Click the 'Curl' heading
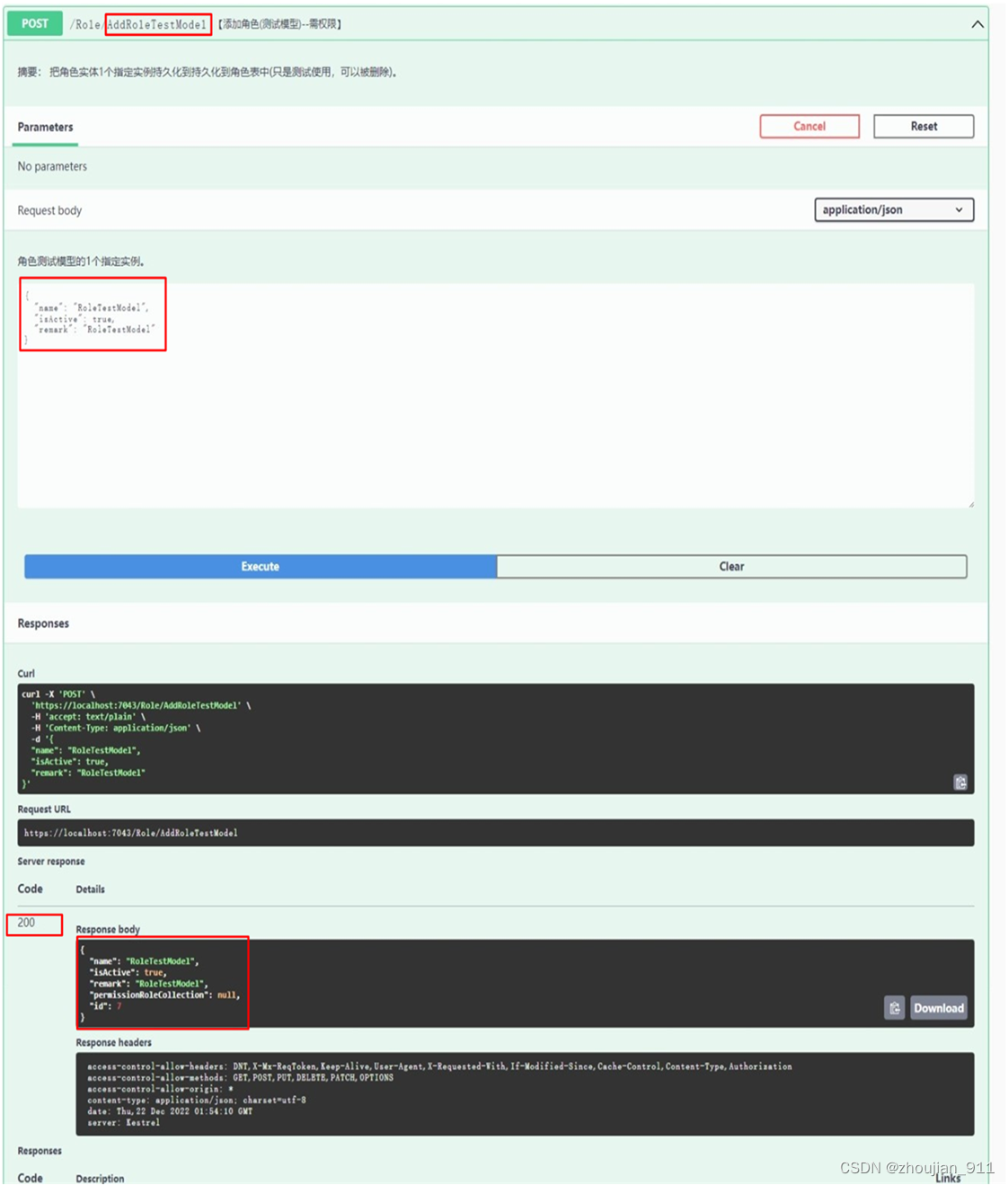 (26, 674)
